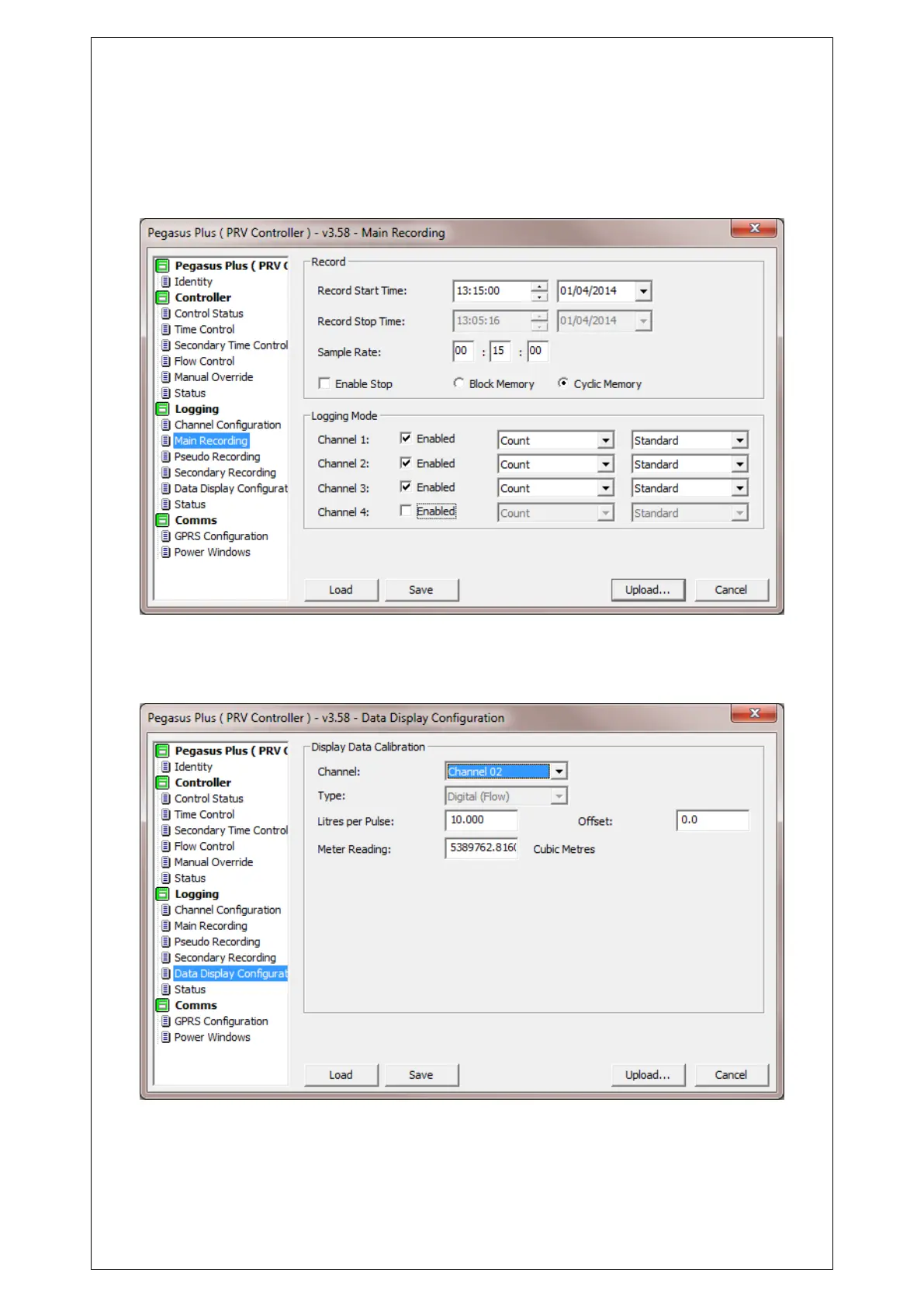Click Litres per Pulse field
The height and width of the screenshot is (1307, 924).
481,820
